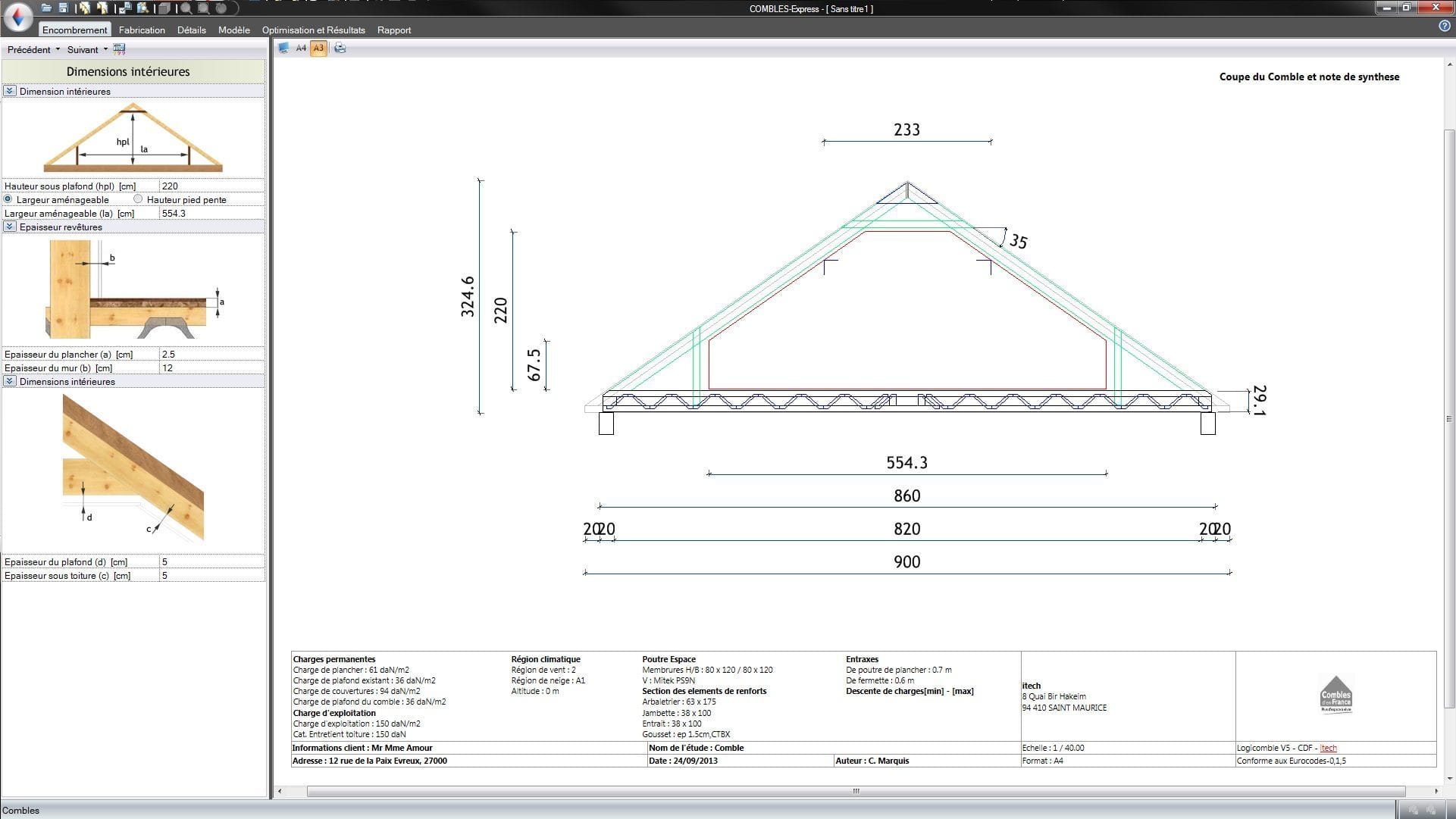The image size is (1456, 819).
Task: Click the 3D cube view icon
Action: [x=164, y=8]
